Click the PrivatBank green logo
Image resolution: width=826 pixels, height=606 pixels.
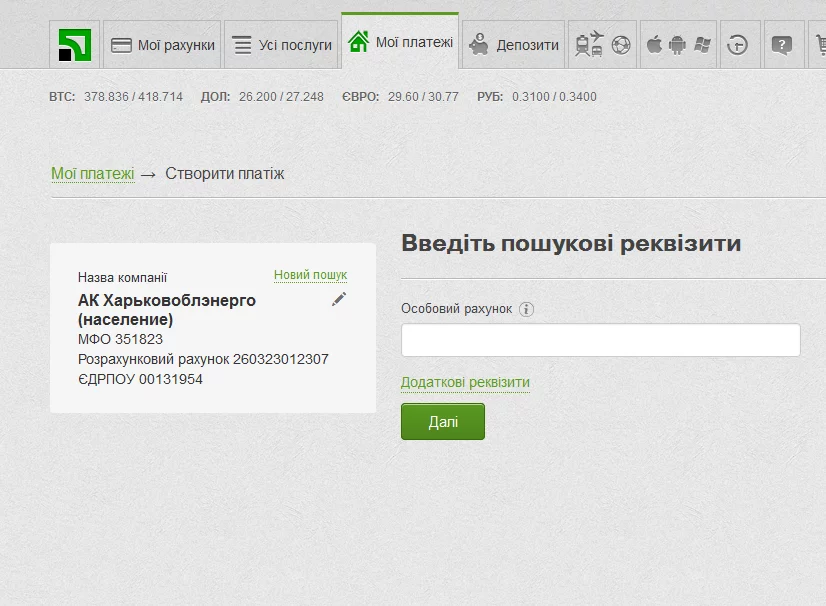[x=74, y=45]
